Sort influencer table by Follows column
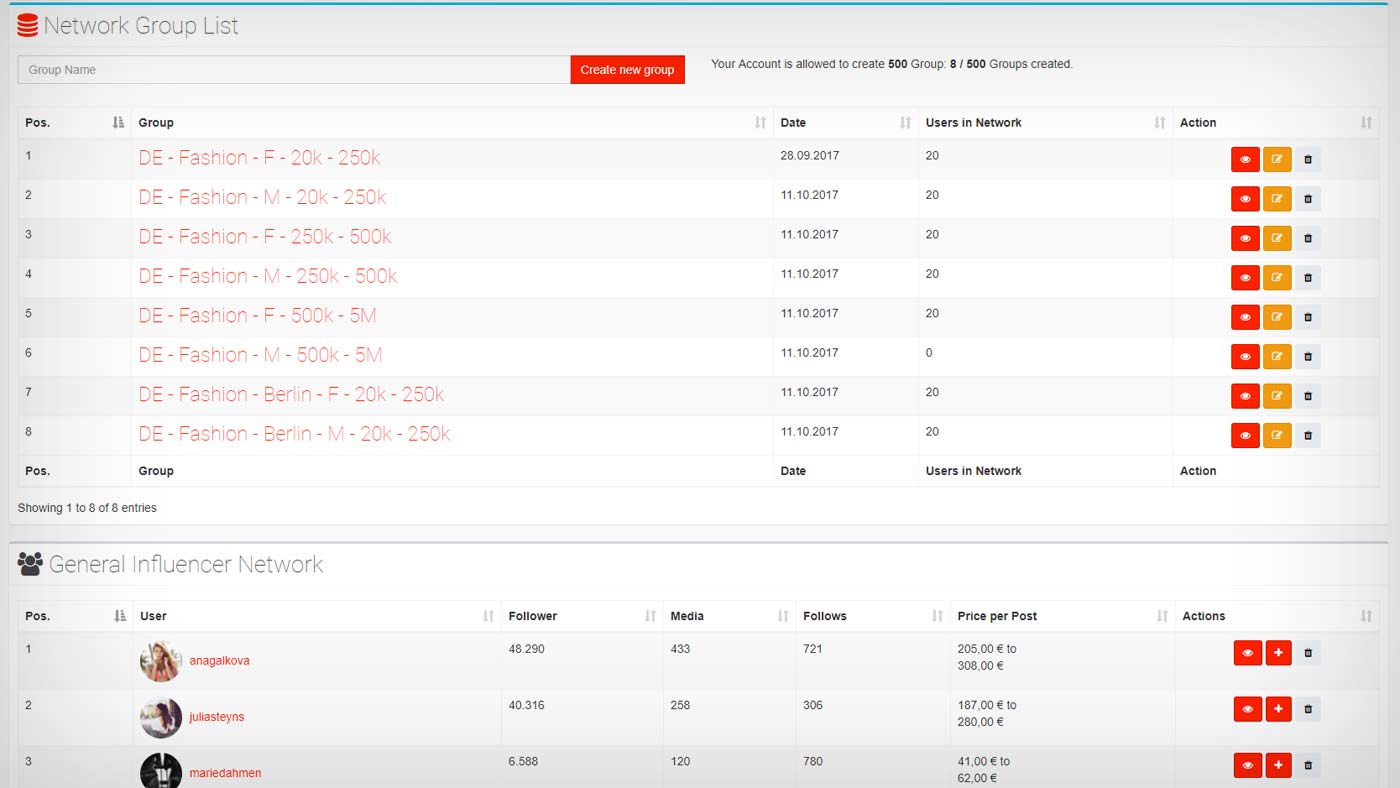1400x788 pixels. tap(873, 616)
